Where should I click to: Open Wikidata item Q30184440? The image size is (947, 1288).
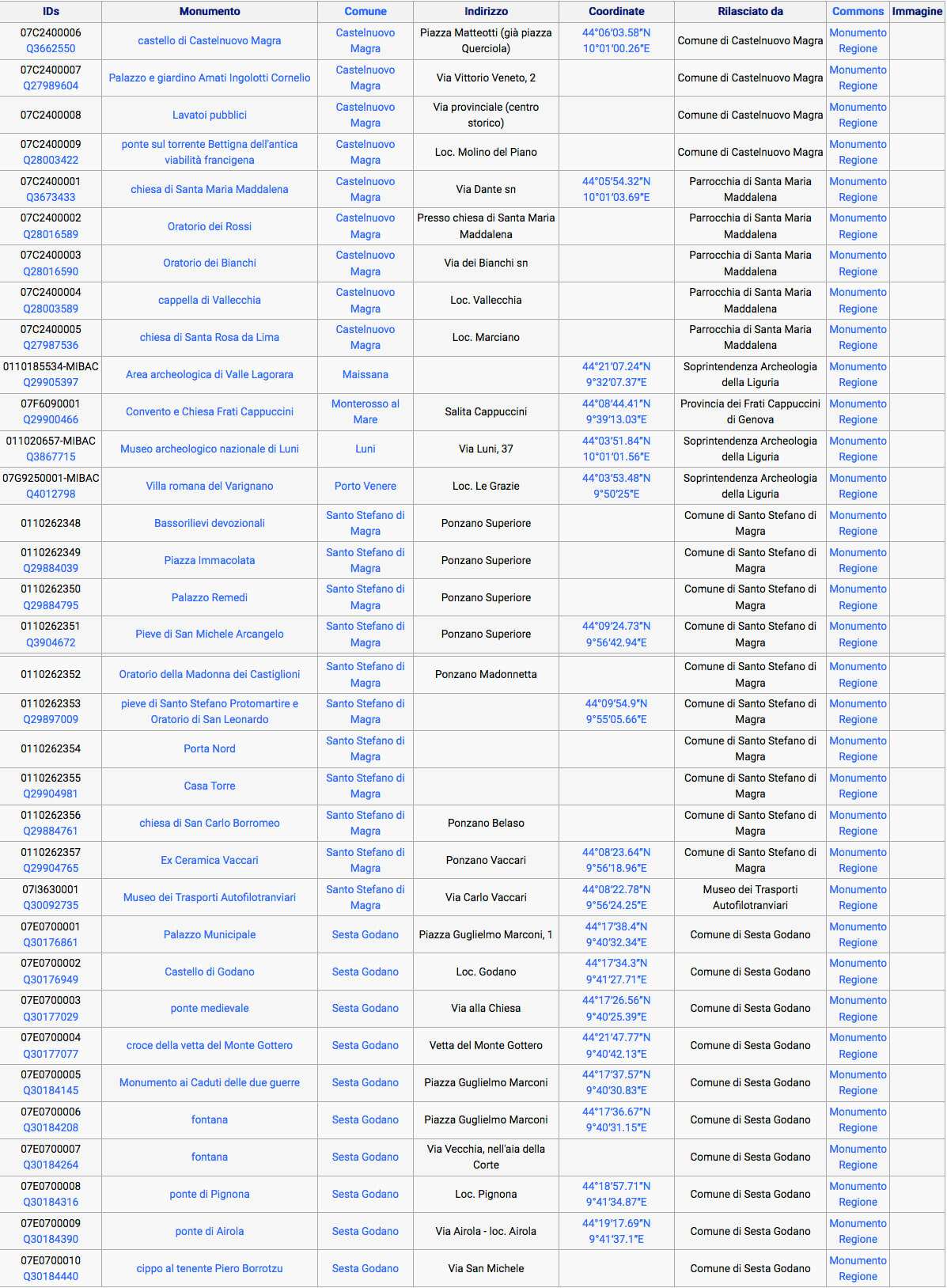(51, 1276)
